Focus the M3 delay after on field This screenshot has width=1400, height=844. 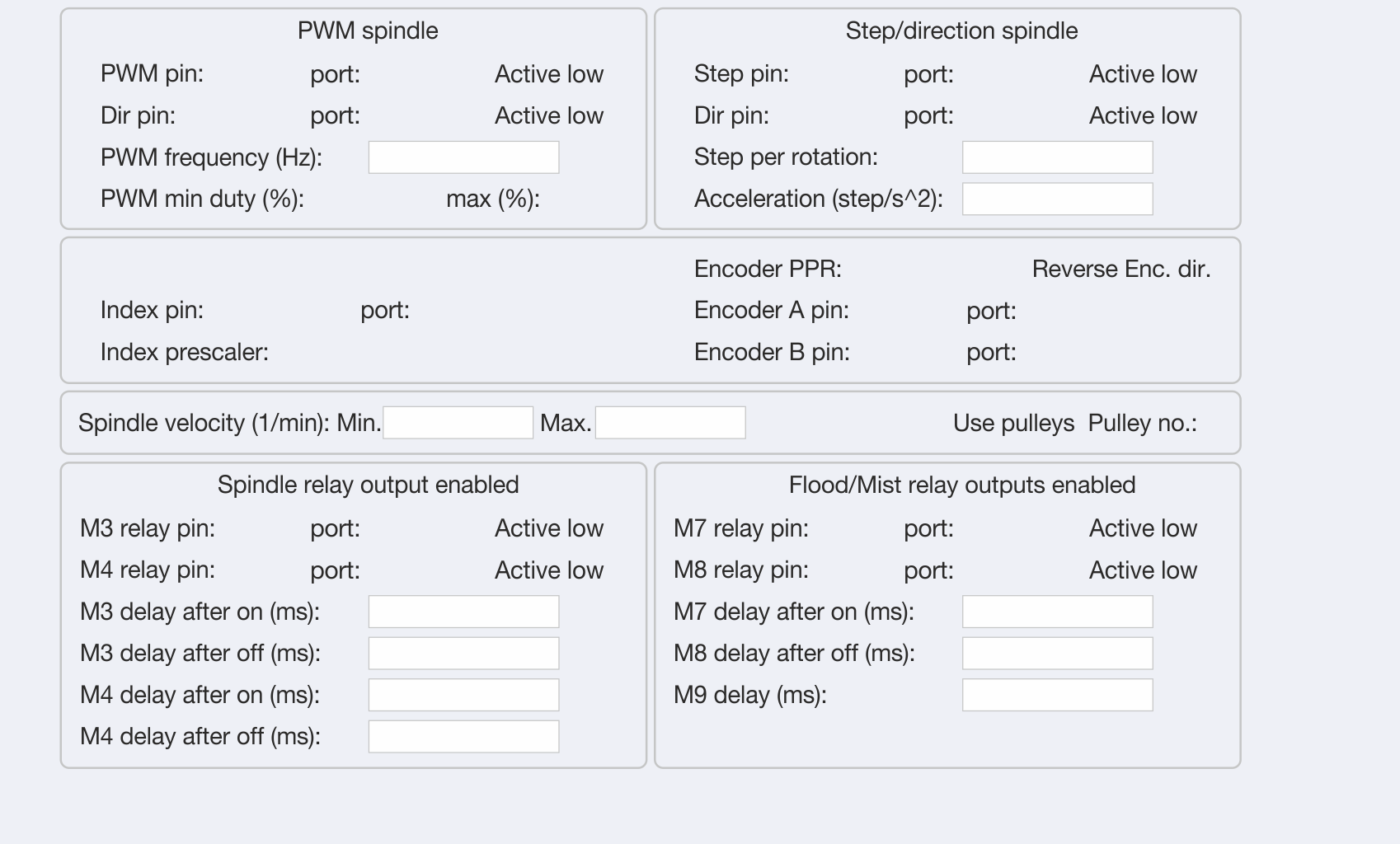point(463,612)
